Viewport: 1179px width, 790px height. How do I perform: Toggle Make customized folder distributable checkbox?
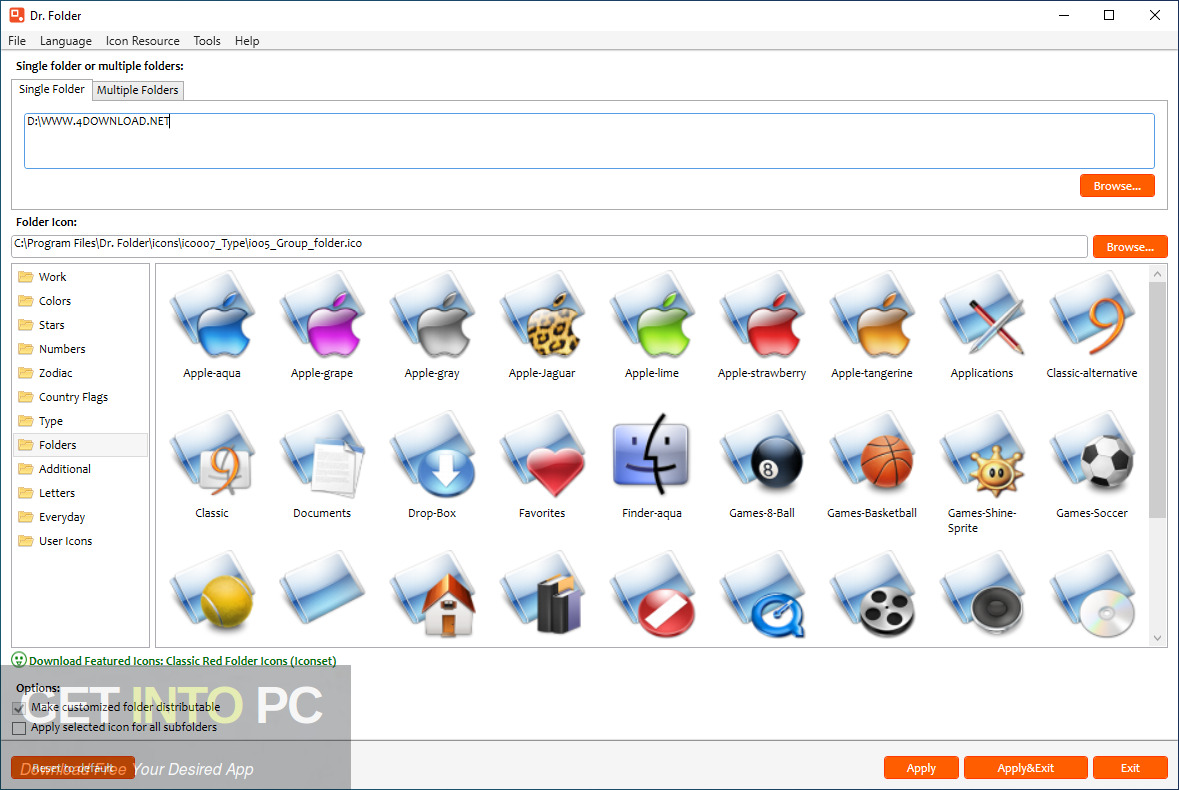point(19,708)
